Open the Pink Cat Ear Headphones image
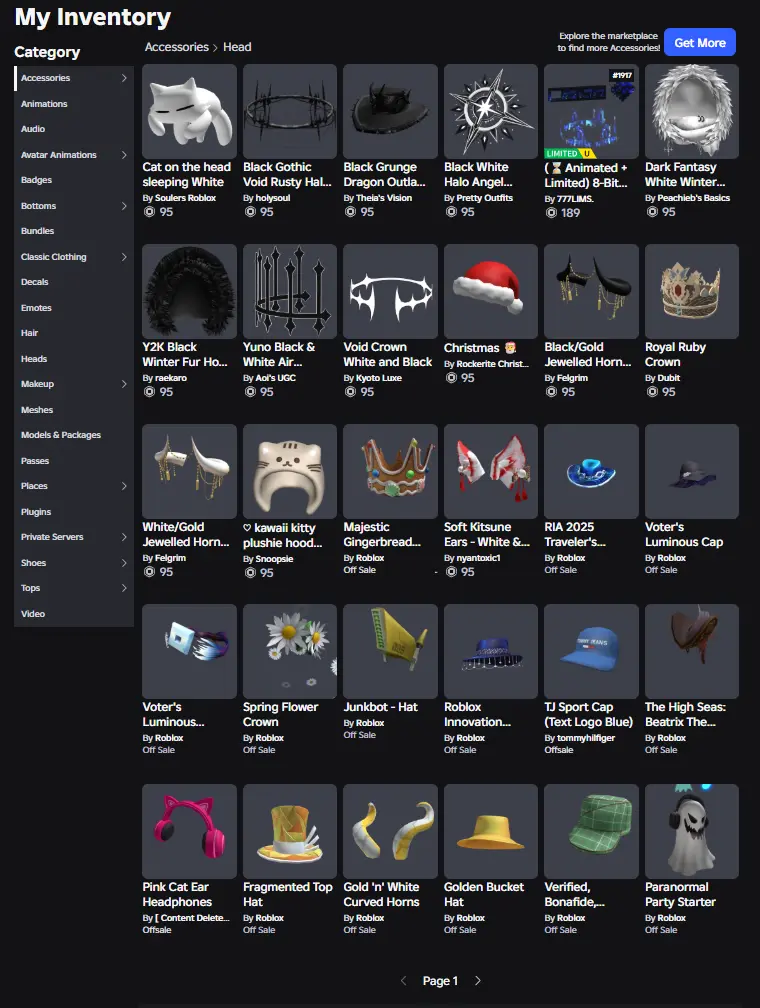The width and height of the screenshot is (760, 1008). pyautogui.click(x=189, y=831)
